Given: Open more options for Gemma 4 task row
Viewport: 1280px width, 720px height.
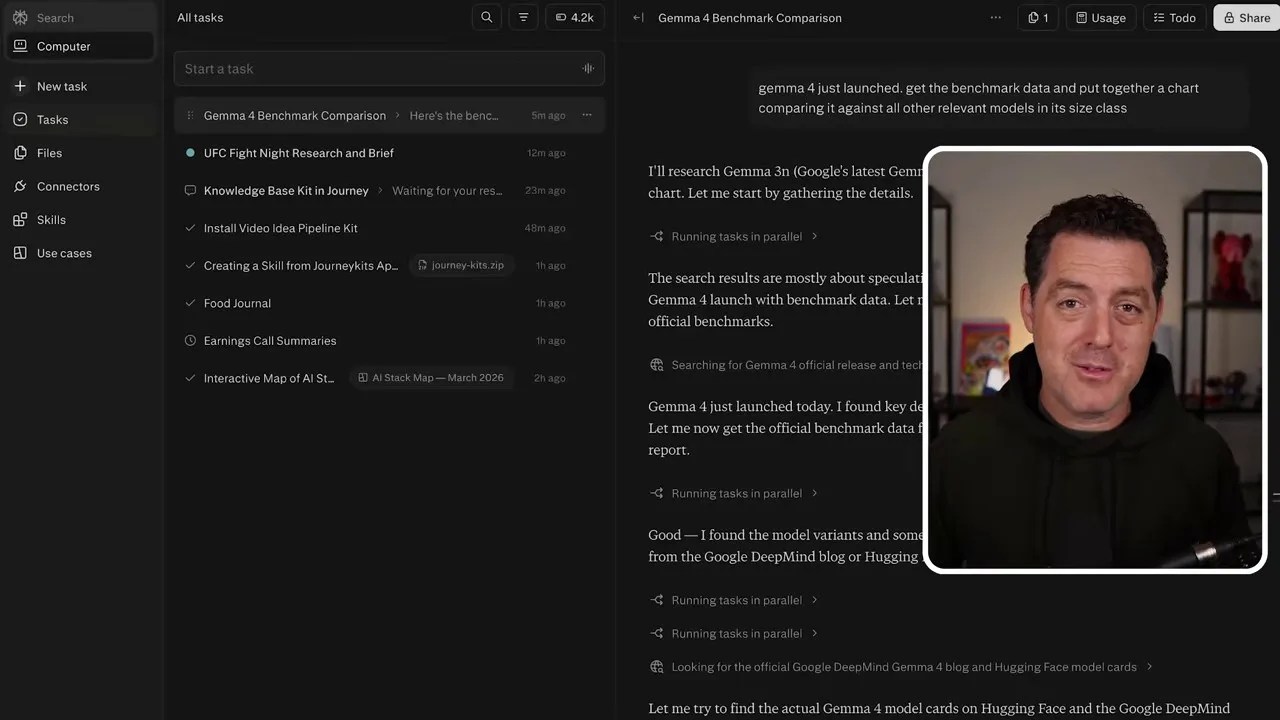Looking at the screenshot, I should click(587, 115).
